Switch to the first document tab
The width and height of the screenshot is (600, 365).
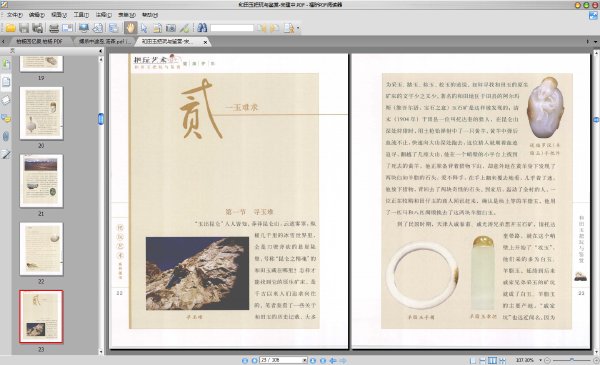(x=39, y=41)
